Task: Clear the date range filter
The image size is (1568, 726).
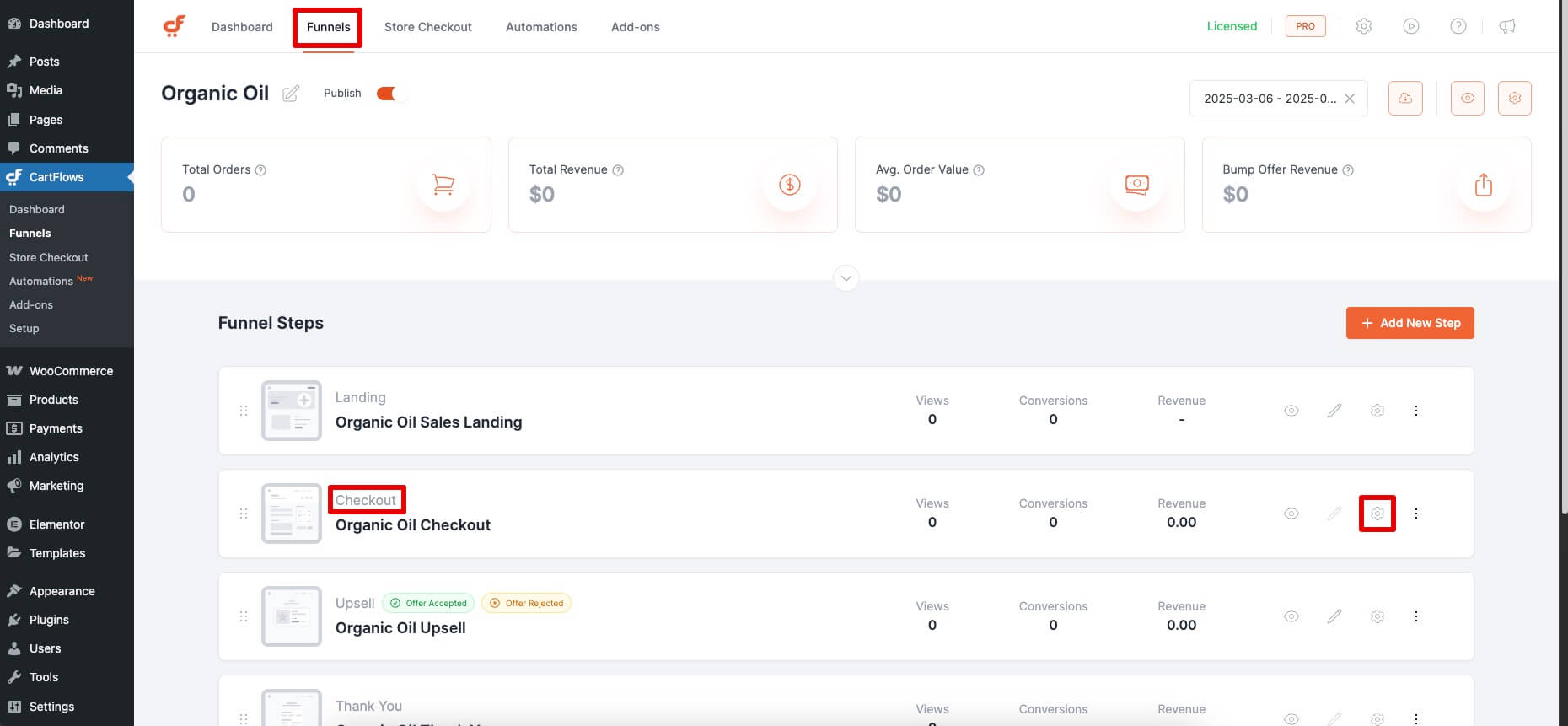Action: pyautogui.click(x=1350, y=99)
